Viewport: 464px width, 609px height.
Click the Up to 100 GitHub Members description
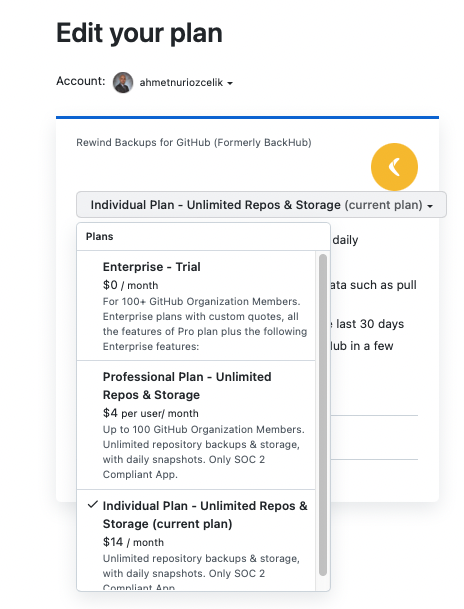[x=204, y=452]
